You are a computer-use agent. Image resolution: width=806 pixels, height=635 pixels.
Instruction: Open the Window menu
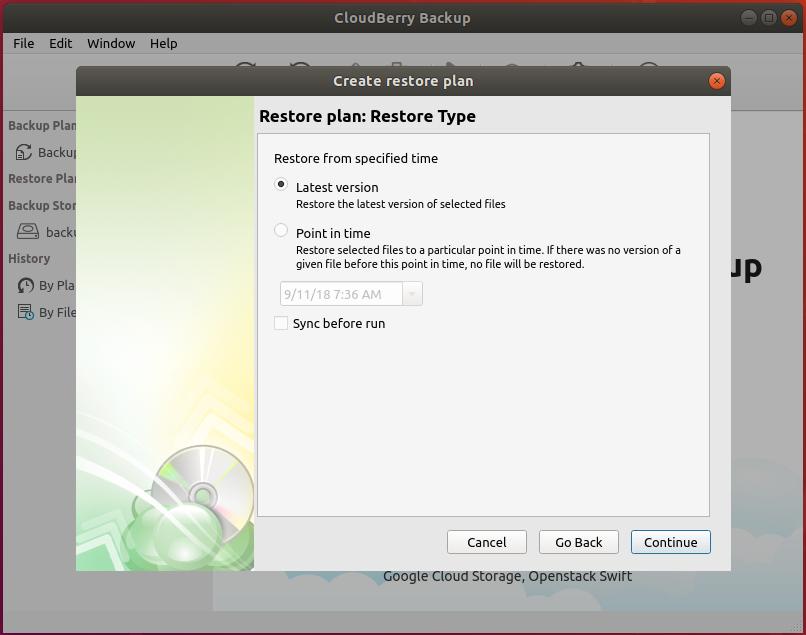(x=111, y=43)
